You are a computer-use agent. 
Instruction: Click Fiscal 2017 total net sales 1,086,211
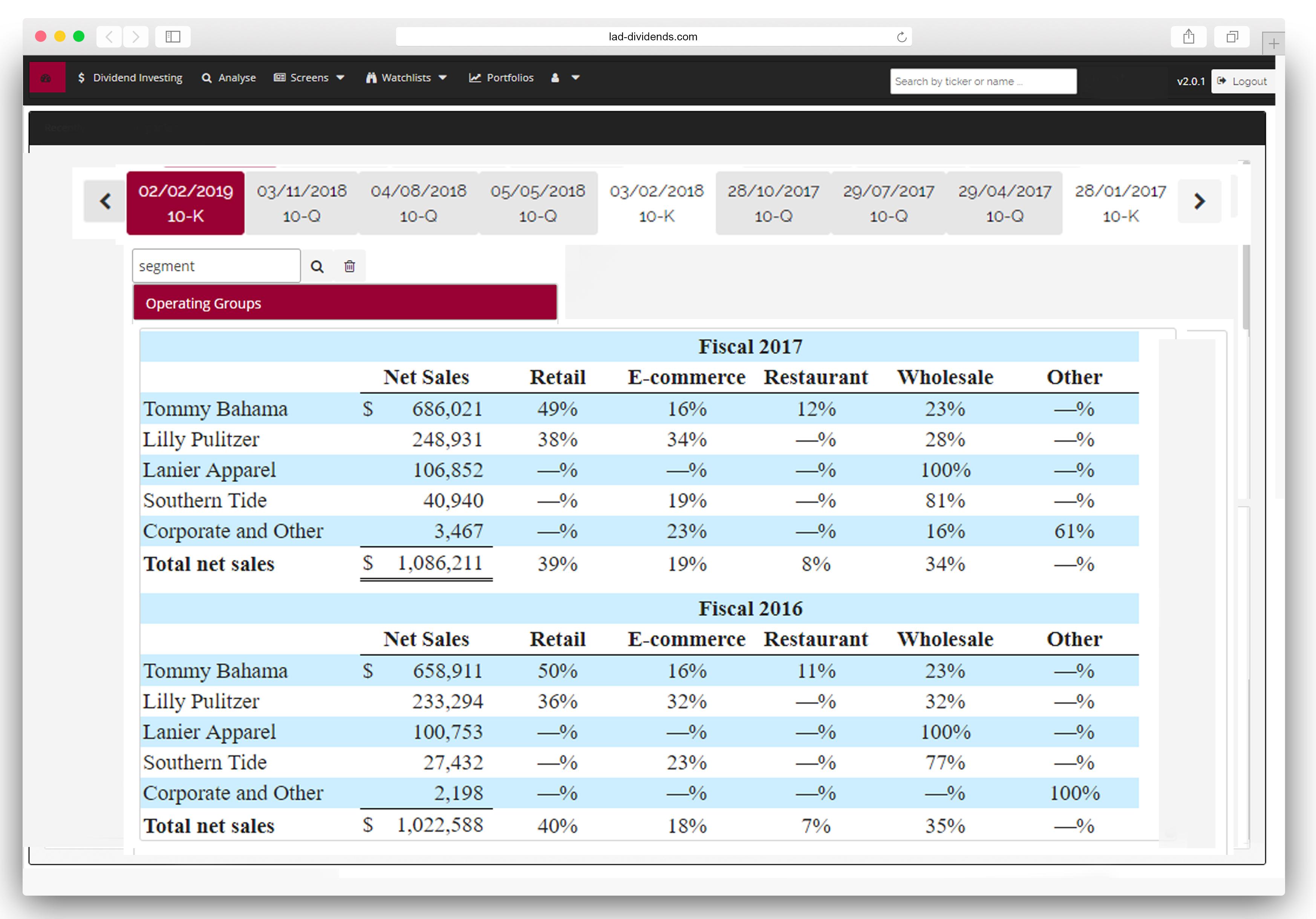(440, 563)
